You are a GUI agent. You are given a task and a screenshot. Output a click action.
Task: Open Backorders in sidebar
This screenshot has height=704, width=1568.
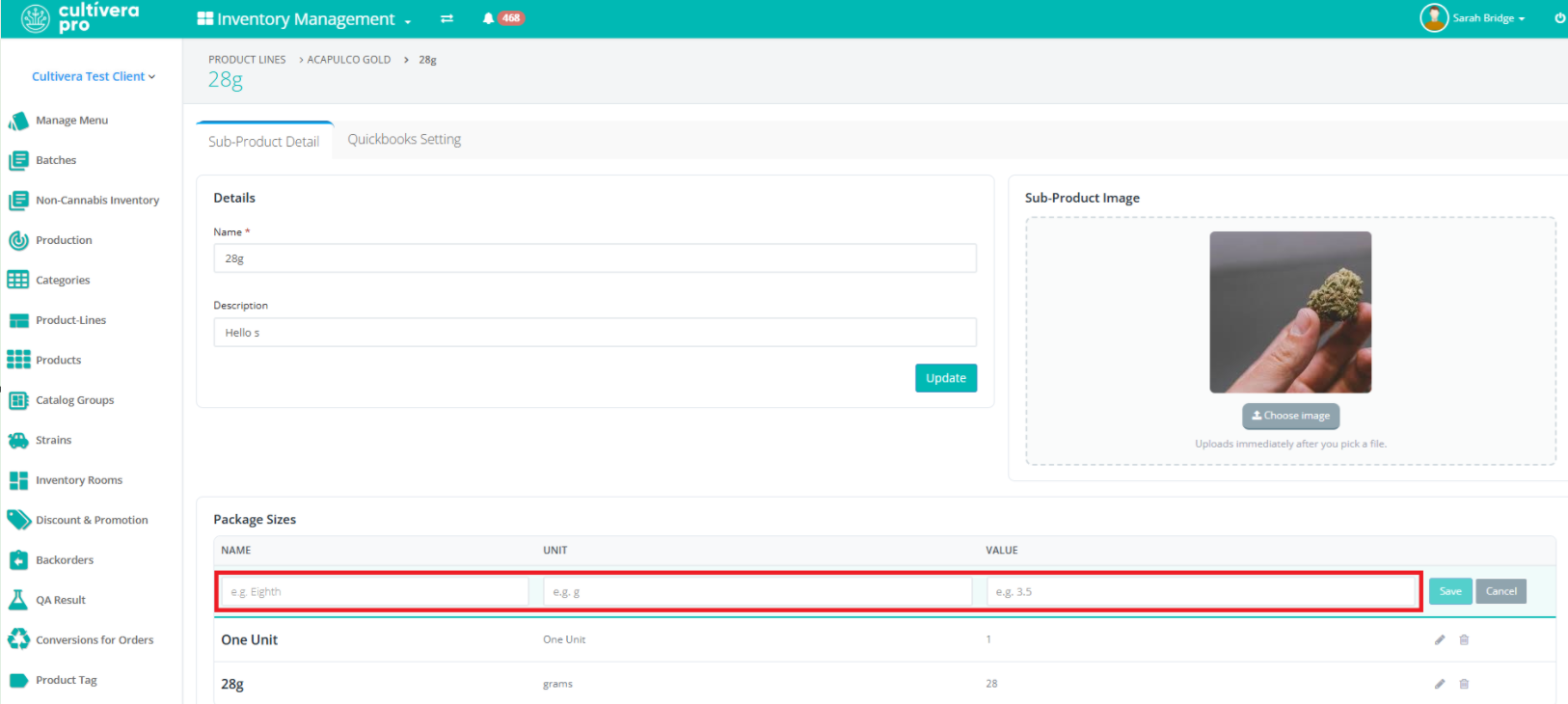[65, 560]
